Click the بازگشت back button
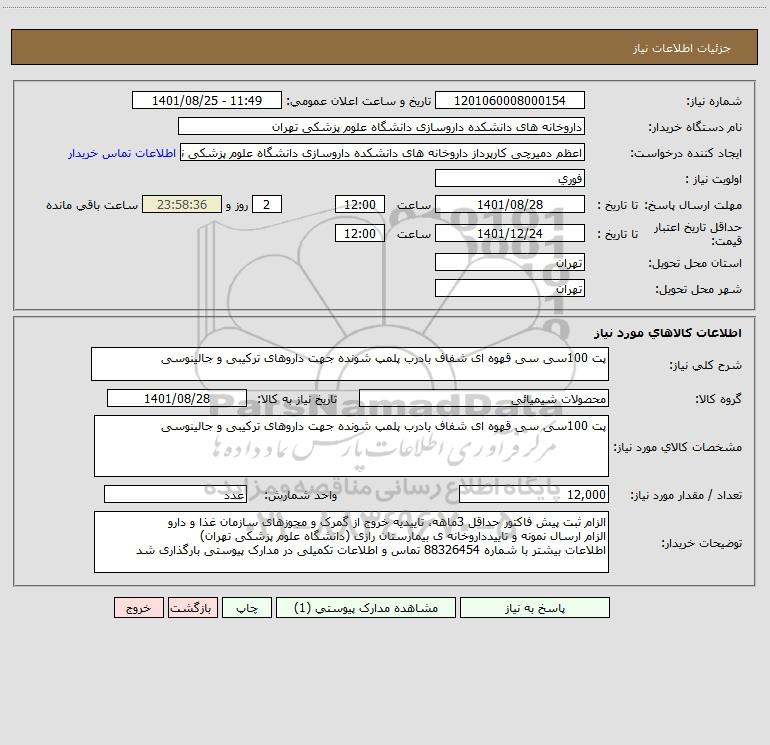Image resolution: width=770 pixels, height=745 pixels. point(193,608)
